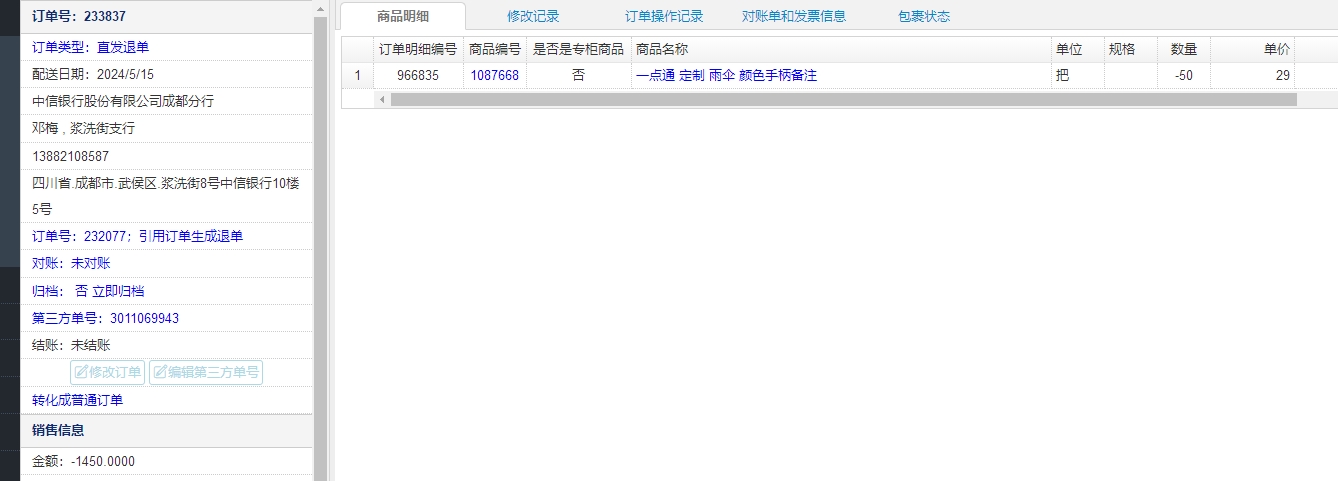
Task: Click the 修改订单 button
Action: [107, 373]
